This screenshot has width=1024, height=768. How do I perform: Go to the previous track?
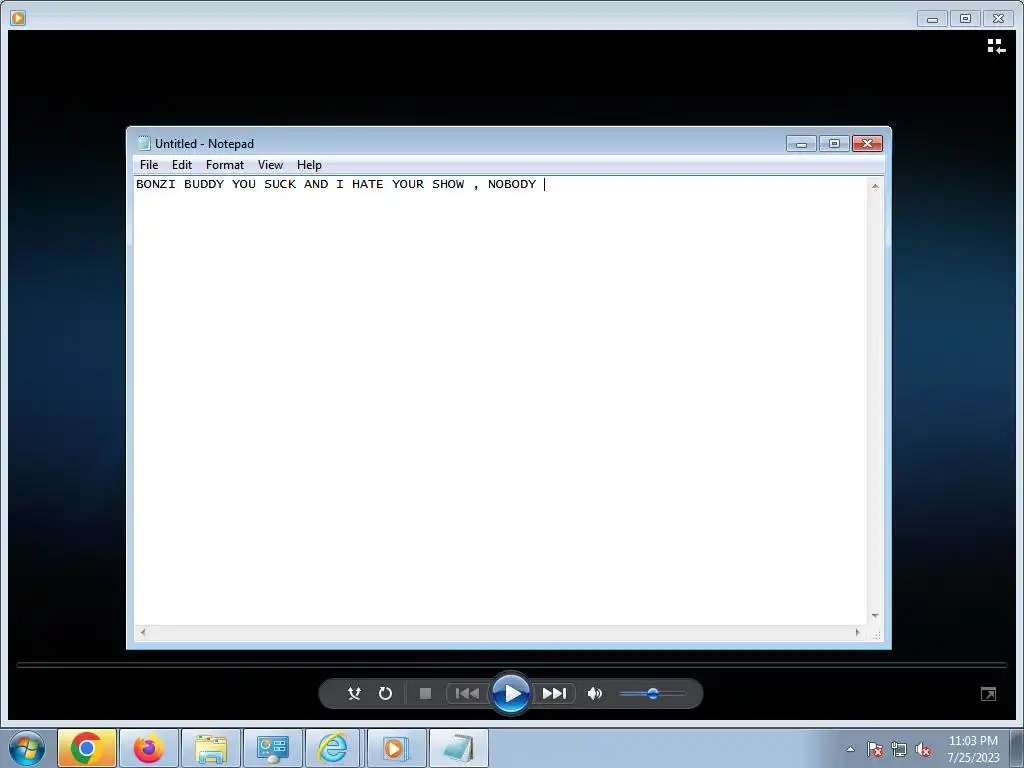click(467, 694)
